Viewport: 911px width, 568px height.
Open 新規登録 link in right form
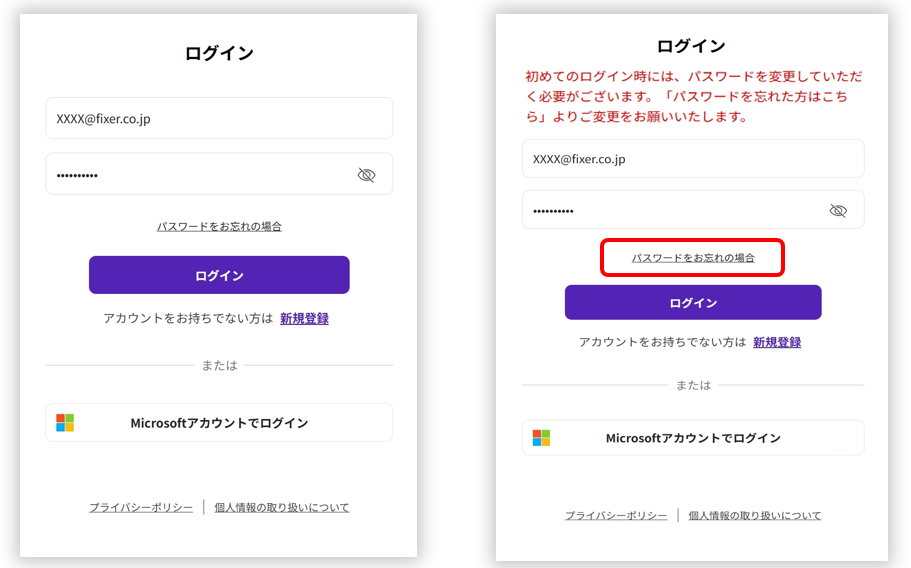click(x=777, y=342)
